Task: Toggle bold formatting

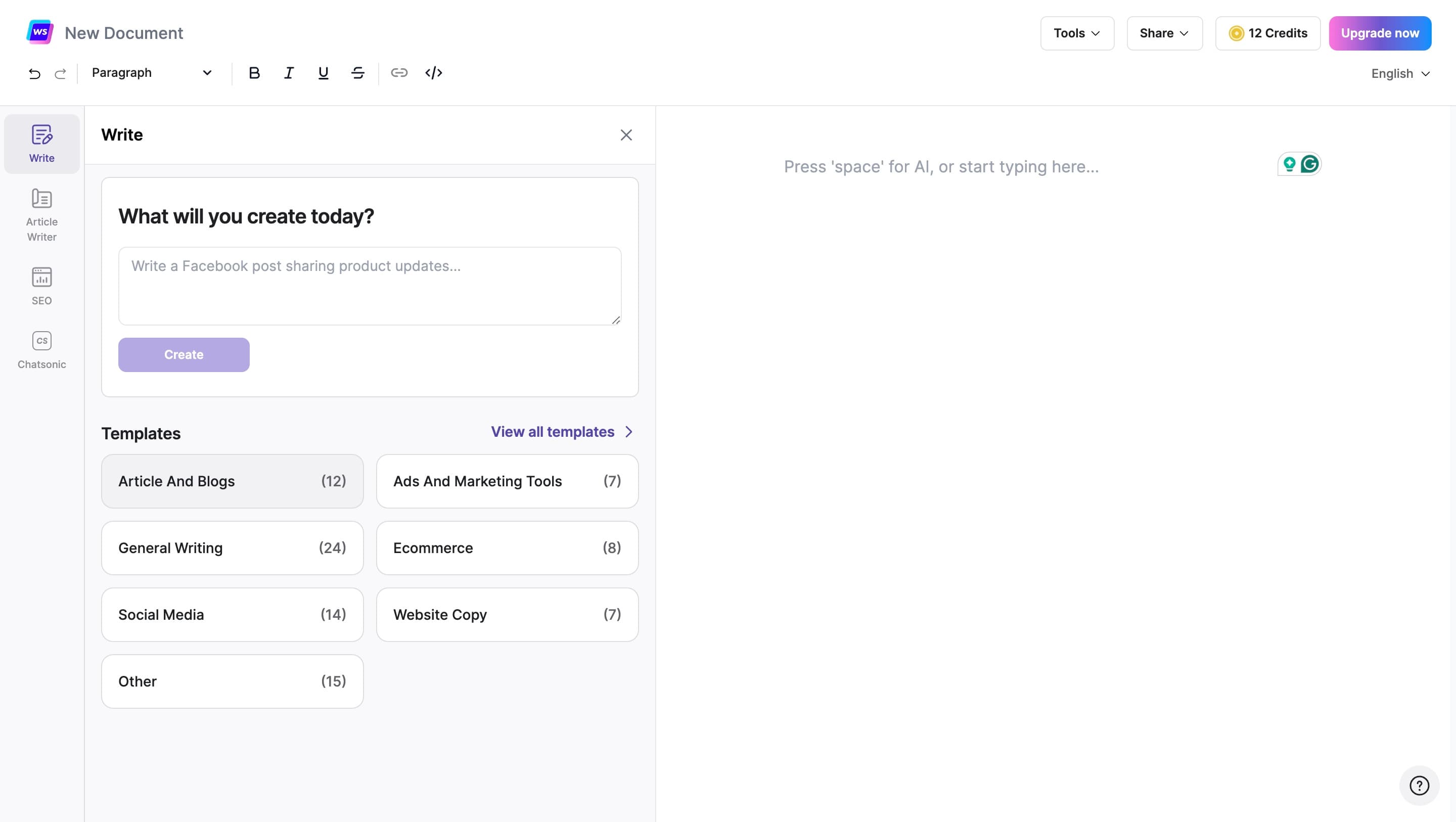Action: tap(254, 73)
